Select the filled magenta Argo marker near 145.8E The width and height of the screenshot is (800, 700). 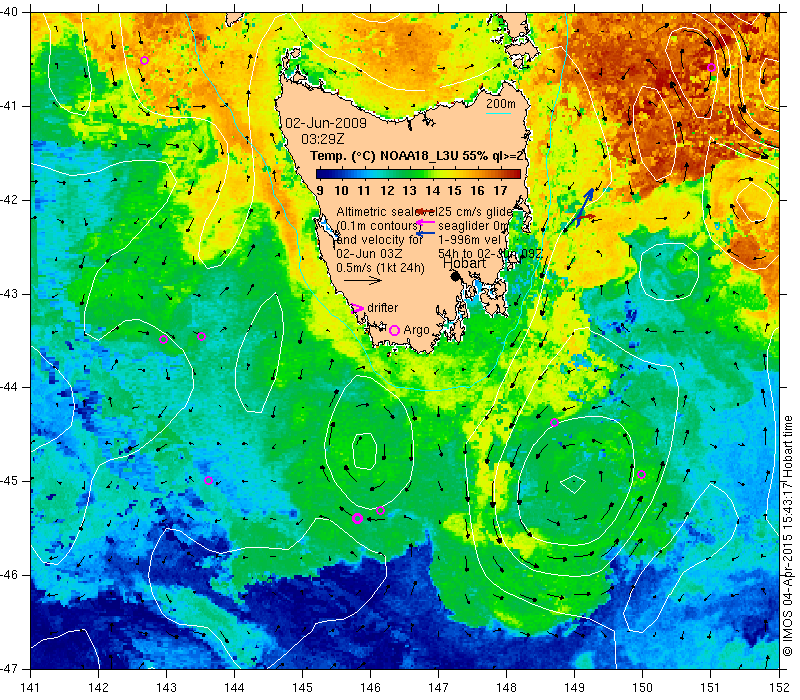(x=357, y=518)
